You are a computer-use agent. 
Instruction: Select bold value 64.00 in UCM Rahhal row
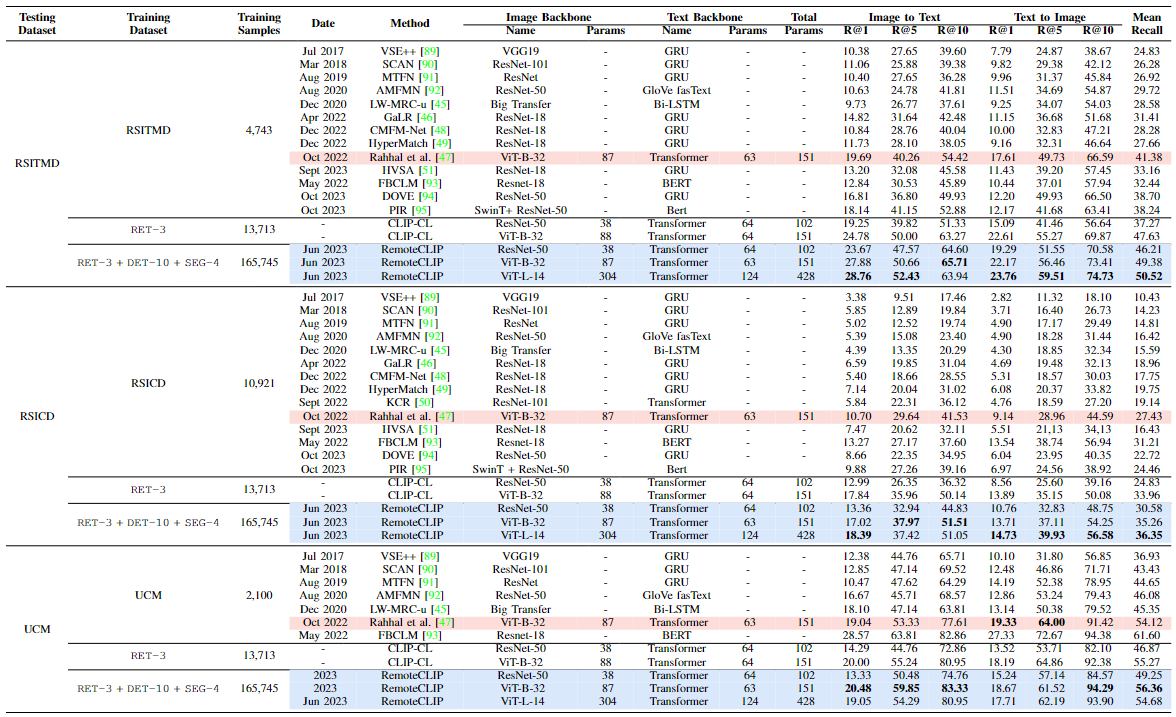[x=1051, y=622]
